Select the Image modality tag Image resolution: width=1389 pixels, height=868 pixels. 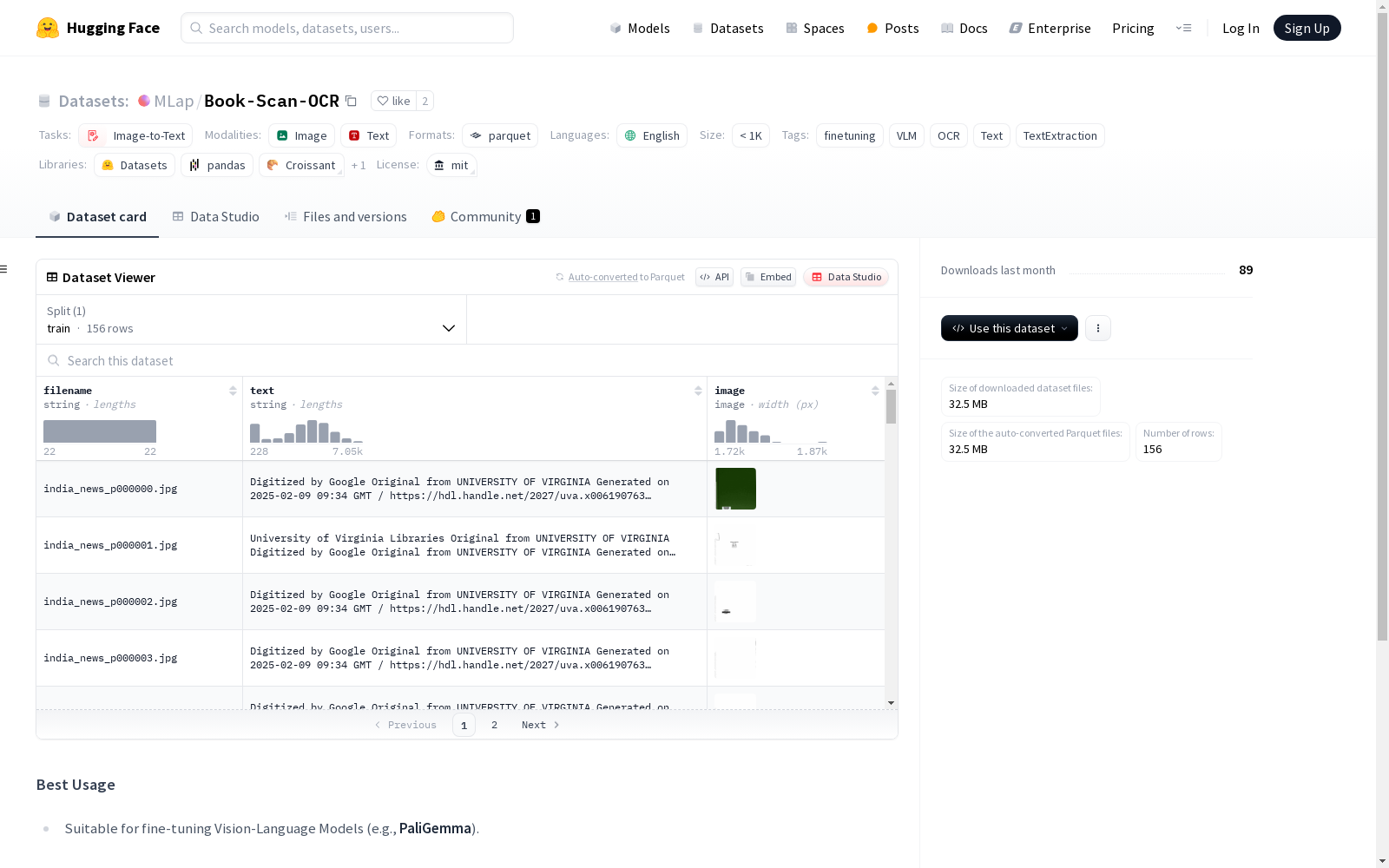pos(301,135)
